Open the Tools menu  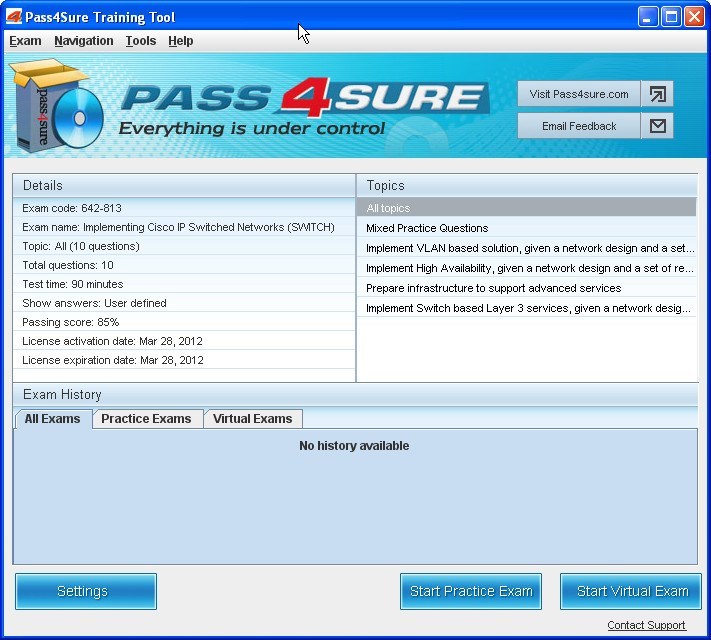point(141,41)
